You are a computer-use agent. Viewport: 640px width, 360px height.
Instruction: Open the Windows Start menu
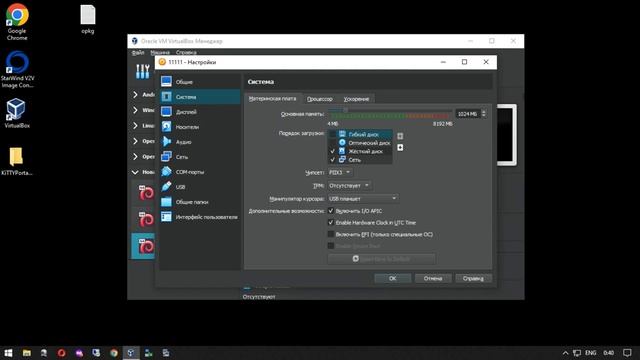[8, 353]
